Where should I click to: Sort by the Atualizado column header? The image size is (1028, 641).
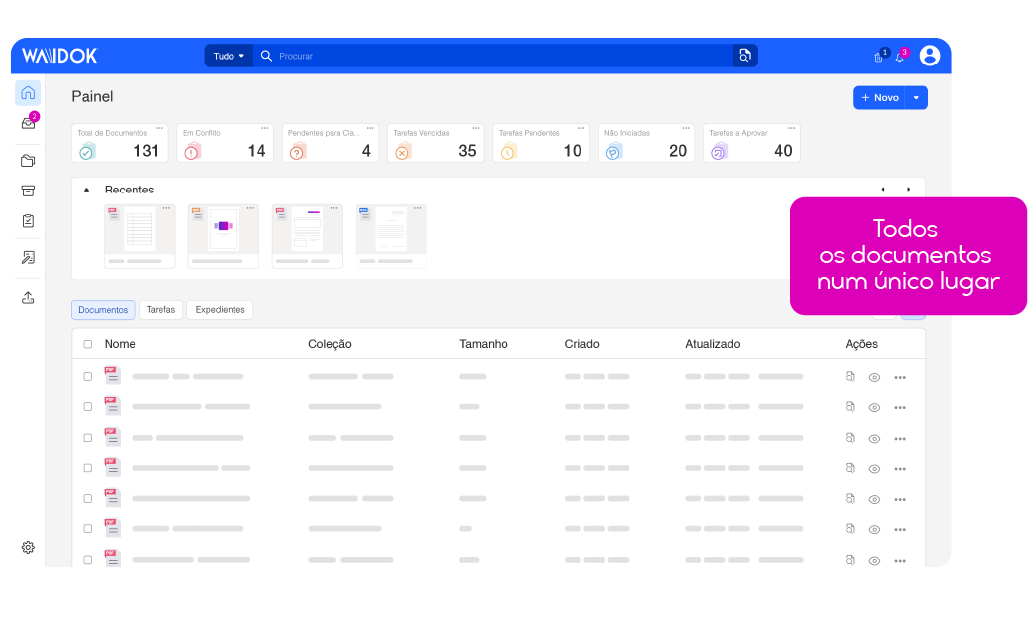coord(713,344)
